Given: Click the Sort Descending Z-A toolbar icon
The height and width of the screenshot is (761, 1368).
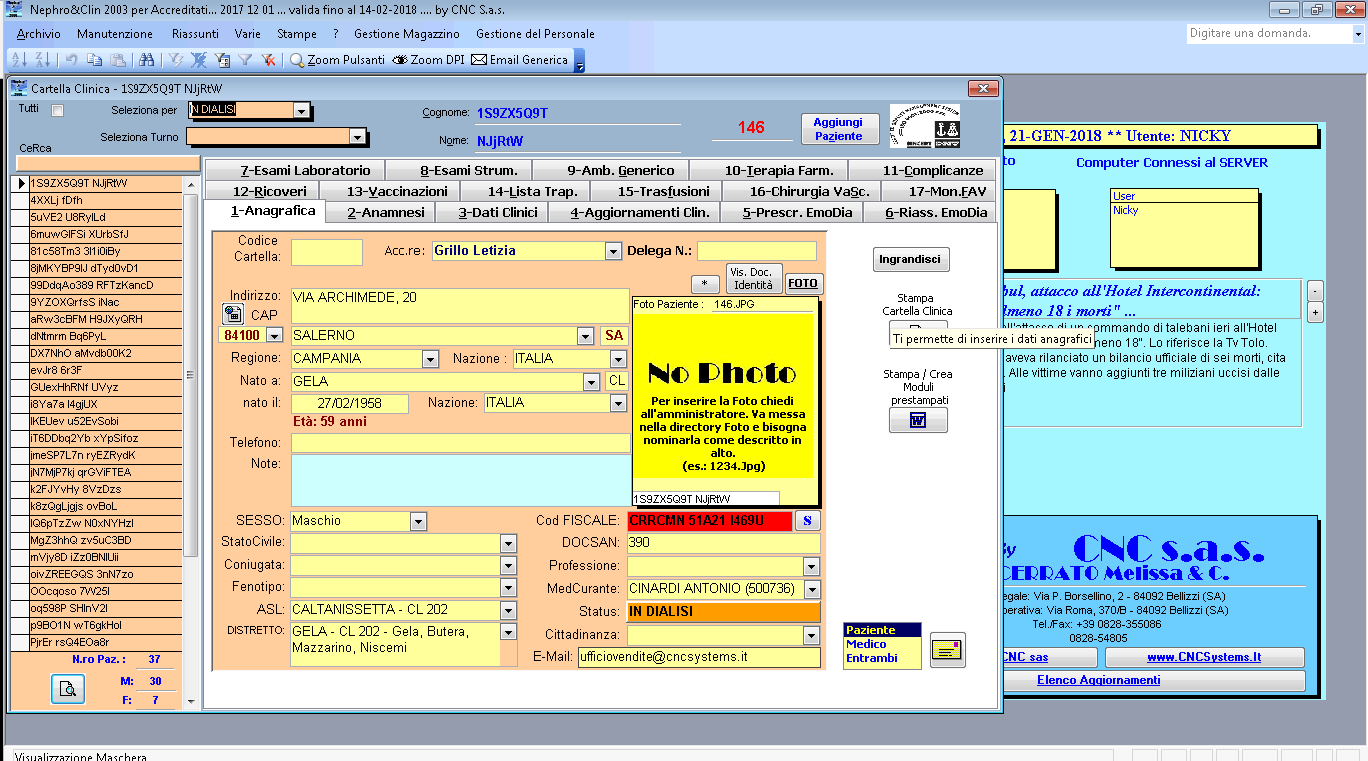Looking at the screenshot, I should (42, 60).
